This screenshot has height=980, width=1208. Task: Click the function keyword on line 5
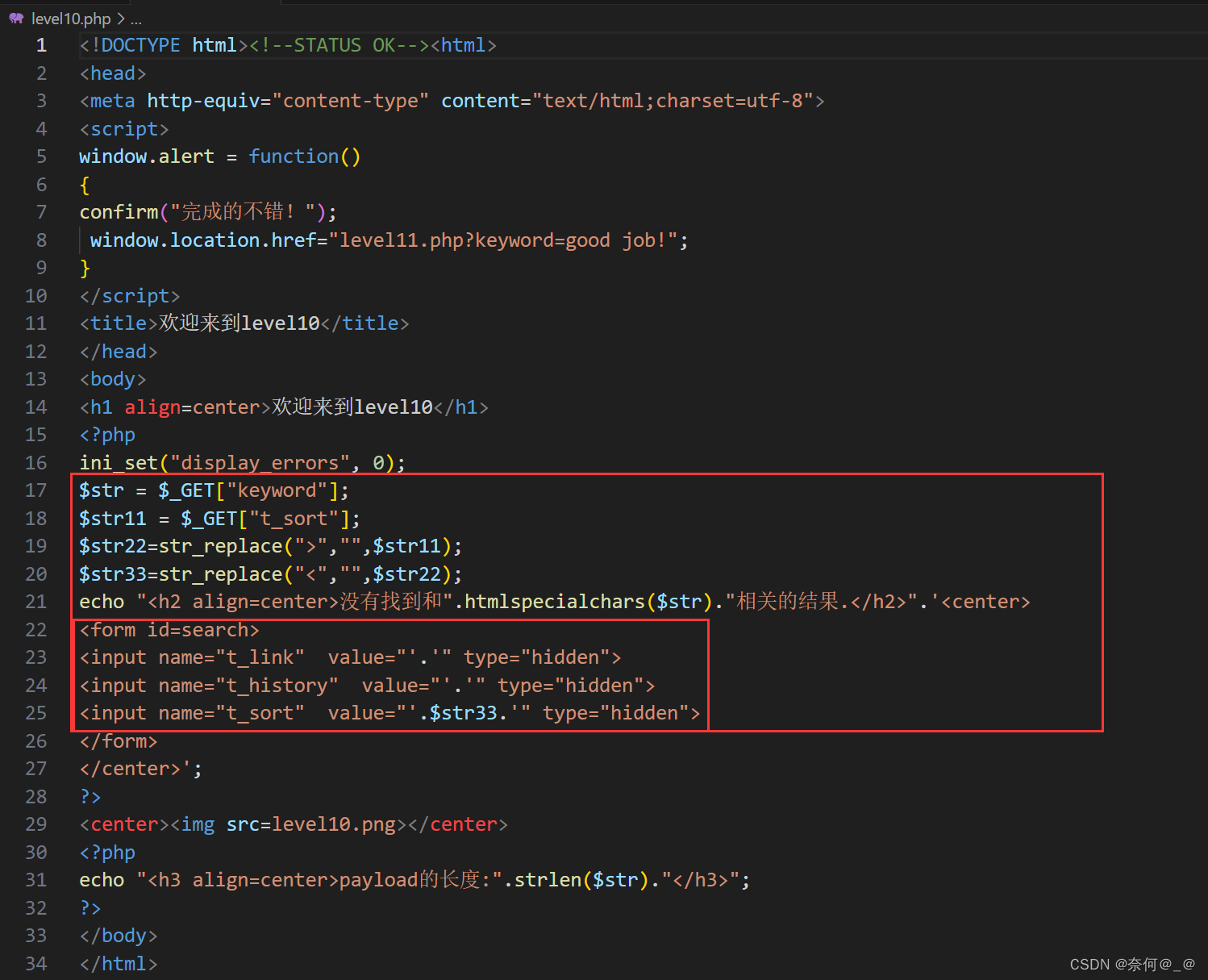(x=294, y=156)
